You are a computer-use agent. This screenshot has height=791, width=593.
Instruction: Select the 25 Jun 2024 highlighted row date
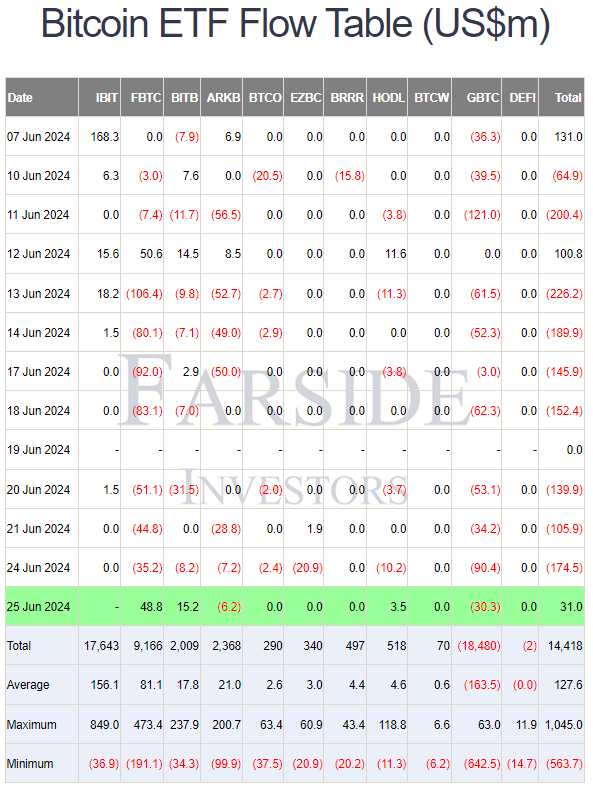tap(38, 606)
